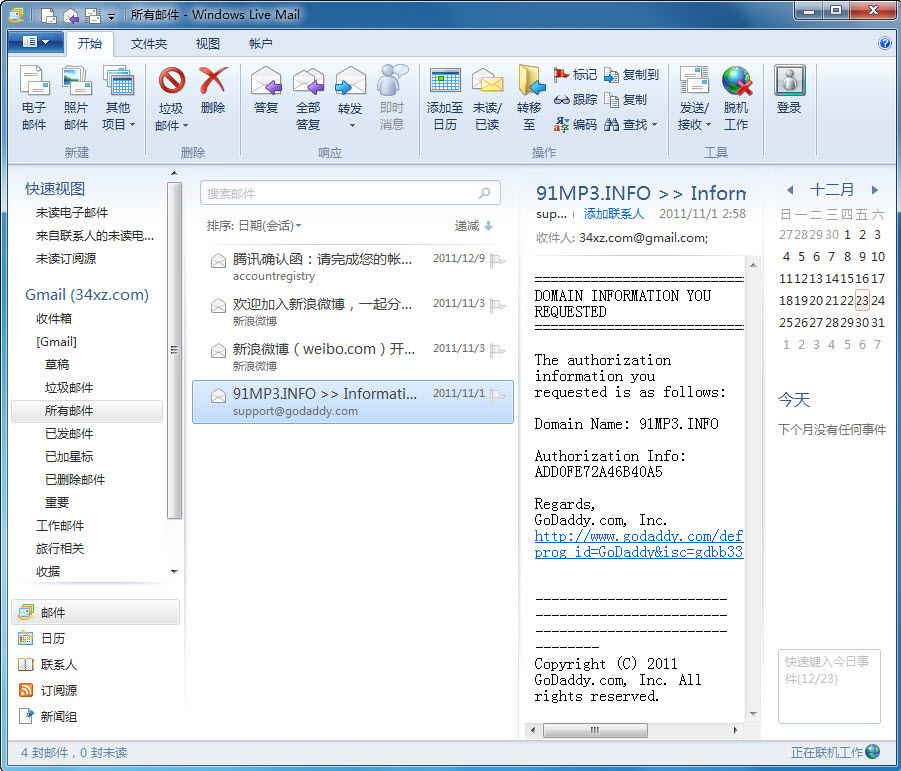This screenshot has height=771, width=901.
Task: Open the 已发邮件 folder
Action: point(69,433)
